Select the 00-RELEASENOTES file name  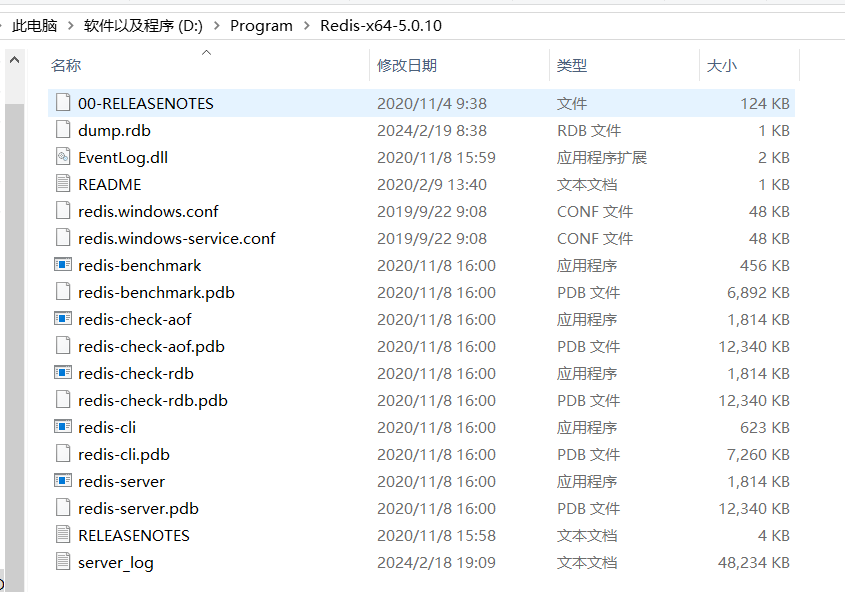pyautogui.click(x=146, y=103)
